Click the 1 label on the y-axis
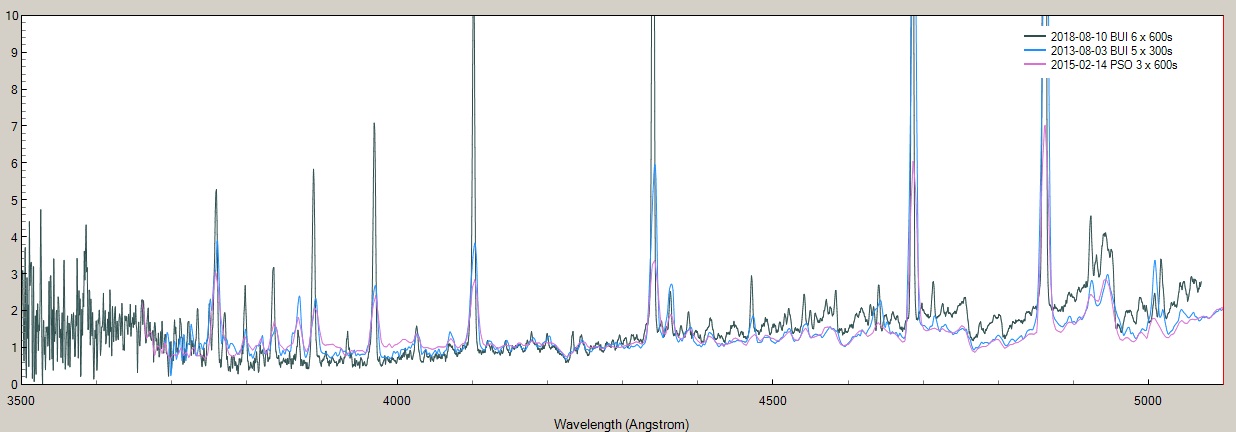Screen dimensions: 1236x432 click(x=12, y=347)
